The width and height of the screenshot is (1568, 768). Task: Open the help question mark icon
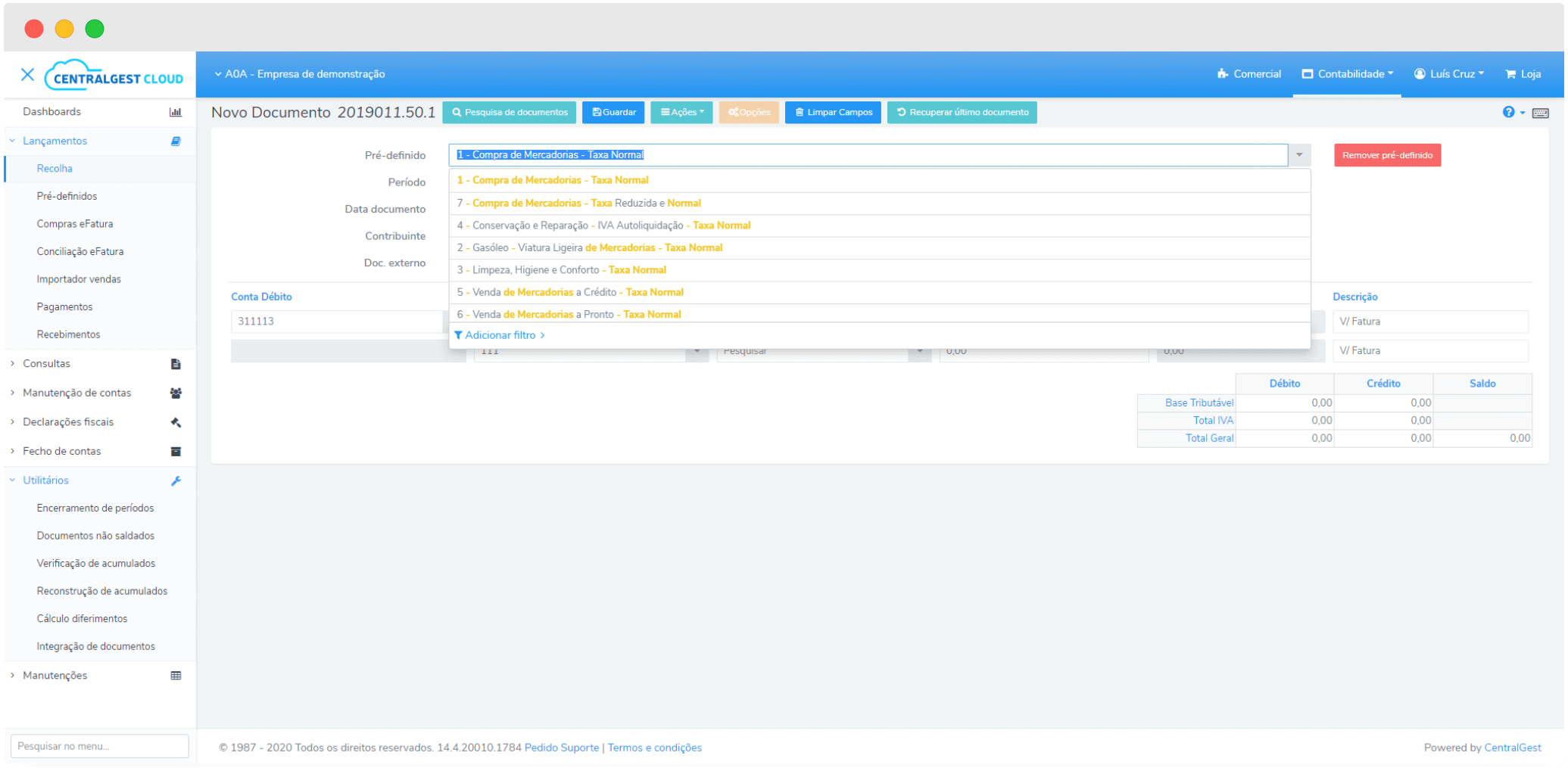click(1508, 112)
